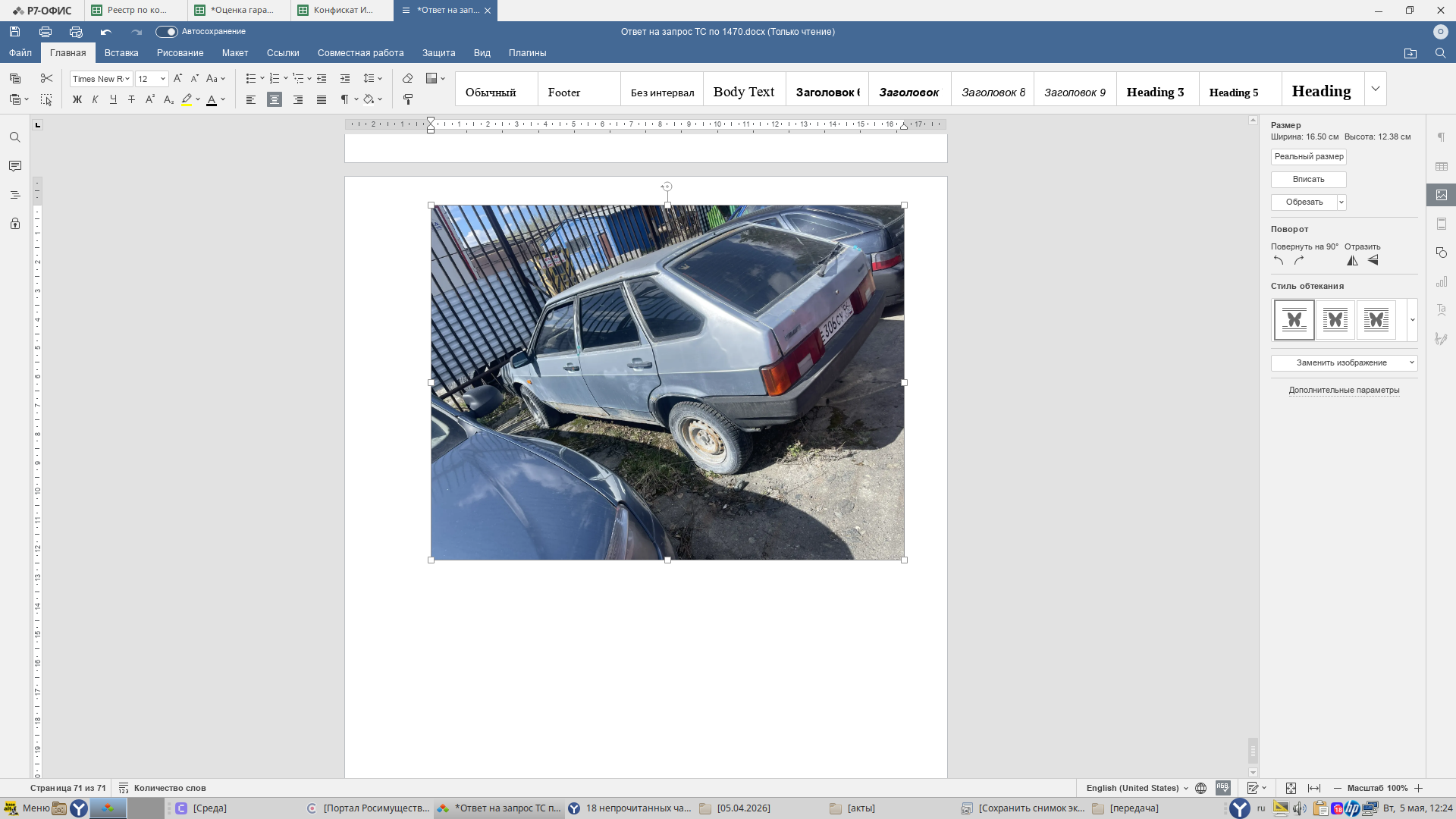Screen dimensions: 1456x819
Task: Justify the paragraph text
Action: point(322,99)
